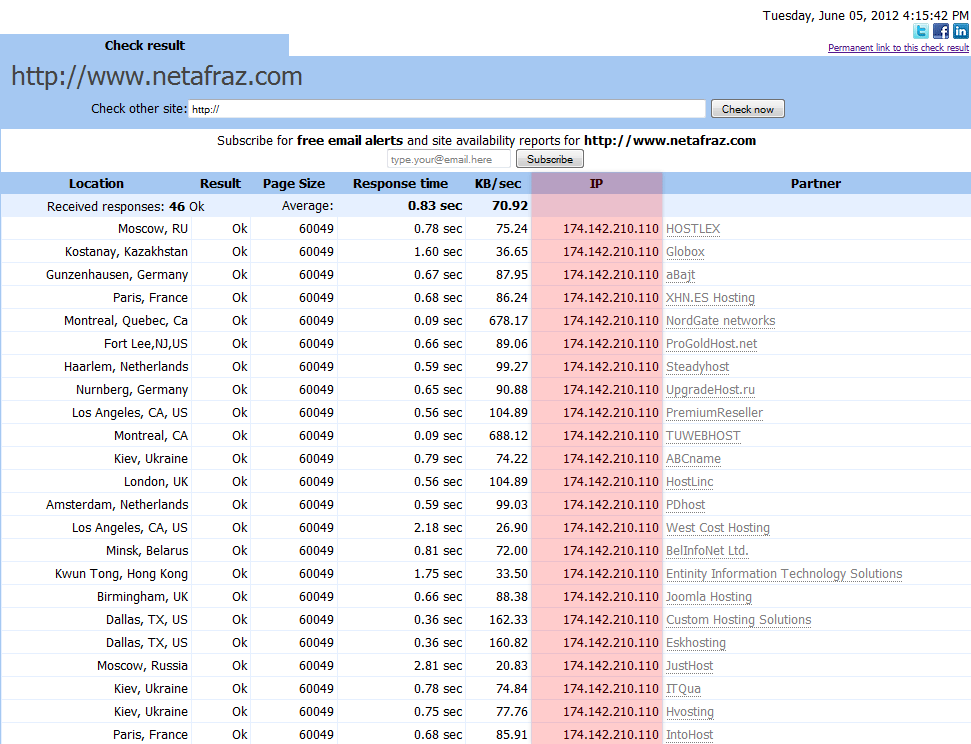Share result via LinkedIn icon
The height and width of the screenshot is (744, 971).
coord(960,31)
